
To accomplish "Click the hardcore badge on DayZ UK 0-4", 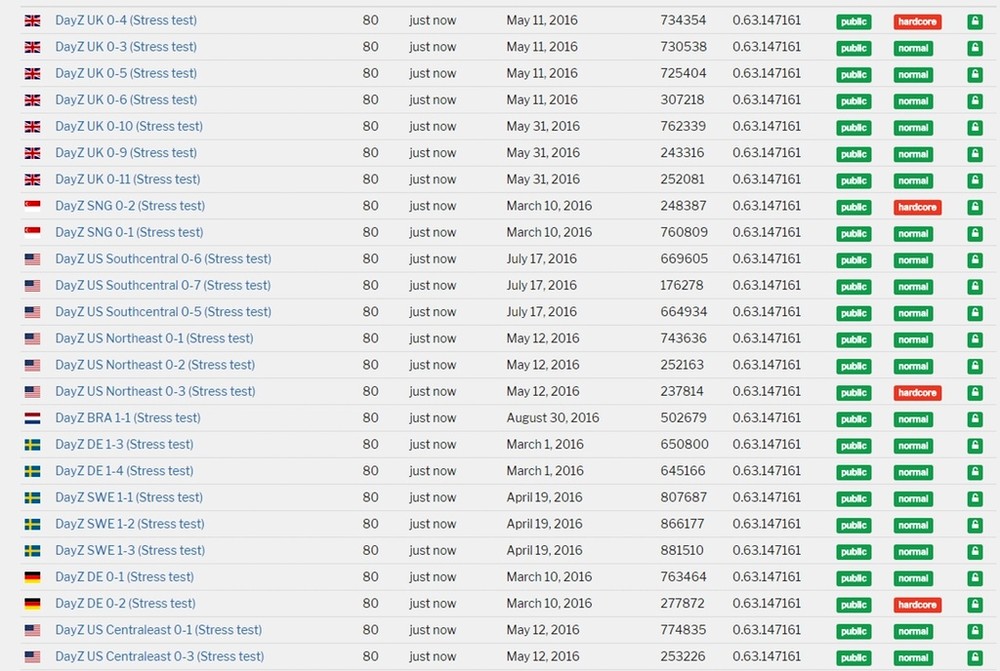I will (x=917, y=22).
